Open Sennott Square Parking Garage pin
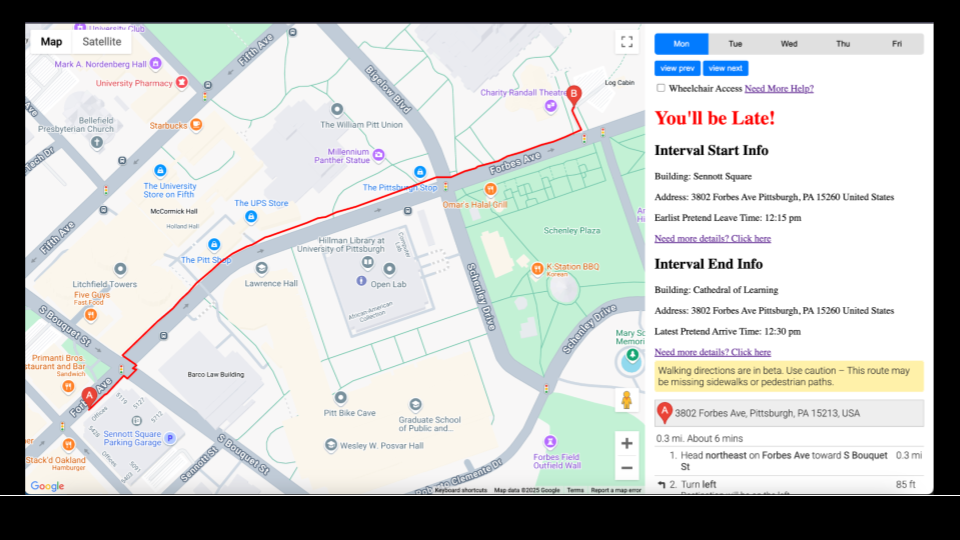 [170, 438]
